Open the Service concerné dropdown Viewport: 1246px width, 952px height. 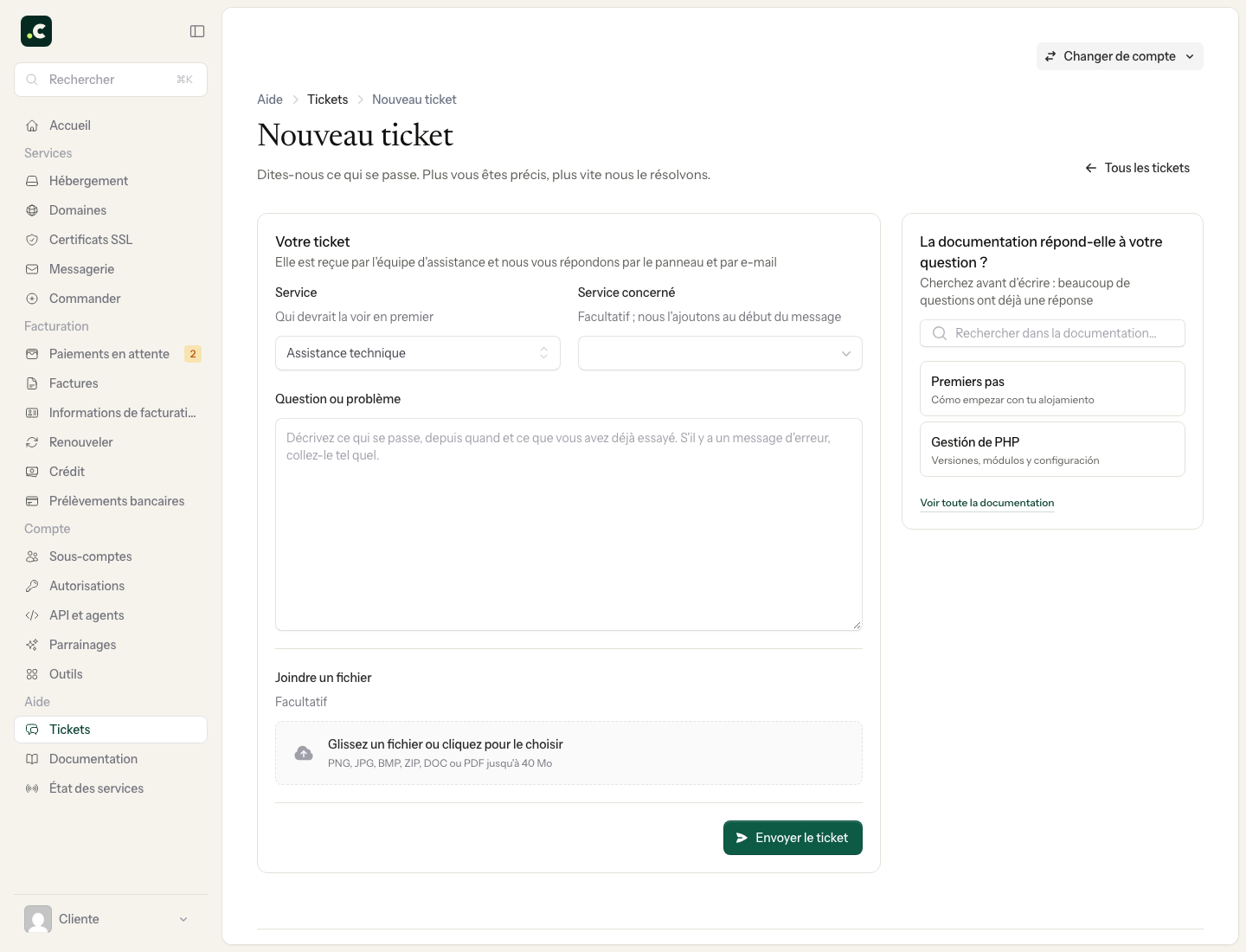[720, 353]
